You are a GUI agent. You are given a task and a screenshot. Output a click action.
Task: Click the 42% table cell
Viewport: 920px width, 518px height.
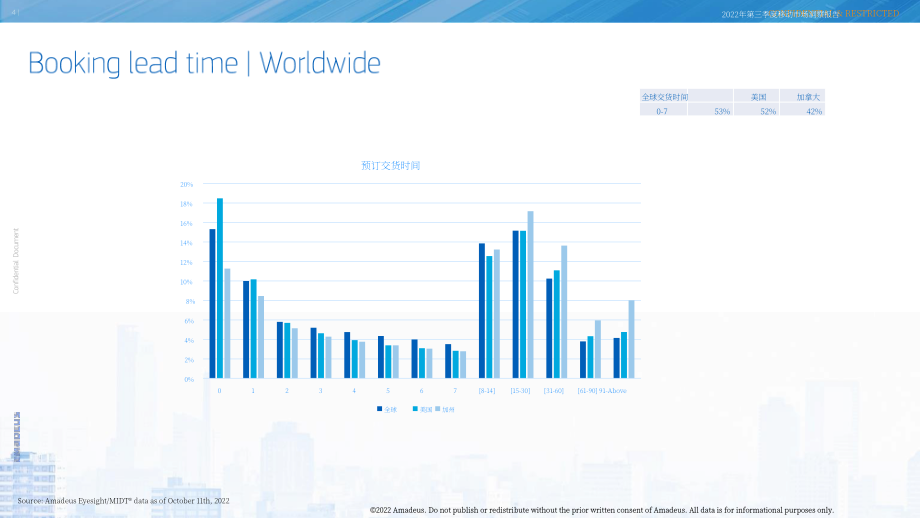802,111
